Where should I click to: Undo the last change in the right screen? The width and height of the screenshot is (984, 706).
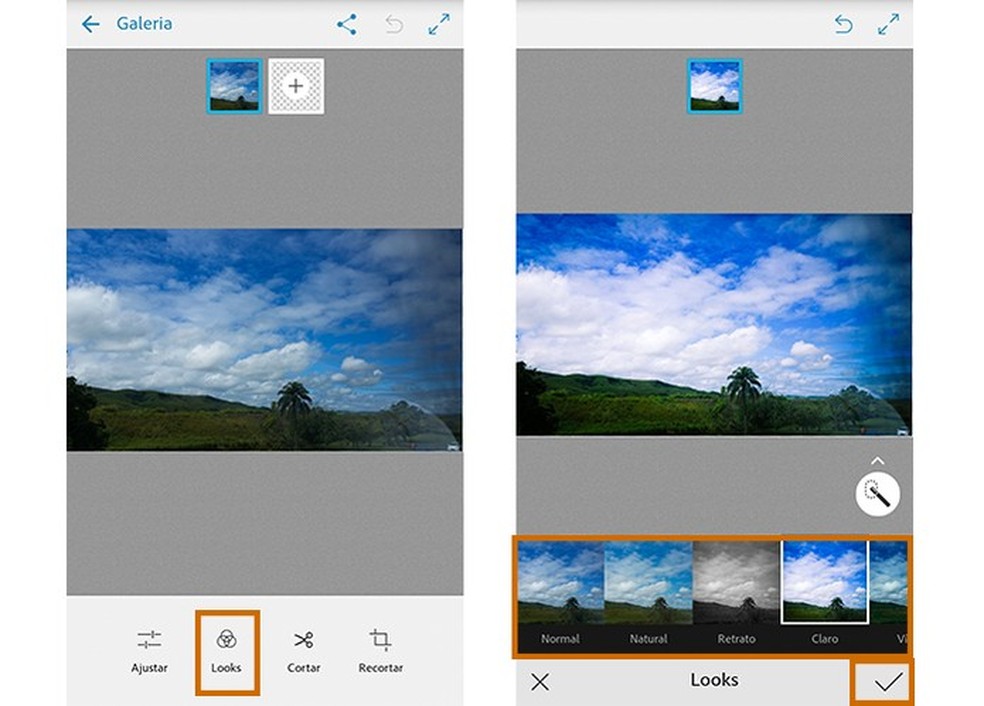pos(843,24)
